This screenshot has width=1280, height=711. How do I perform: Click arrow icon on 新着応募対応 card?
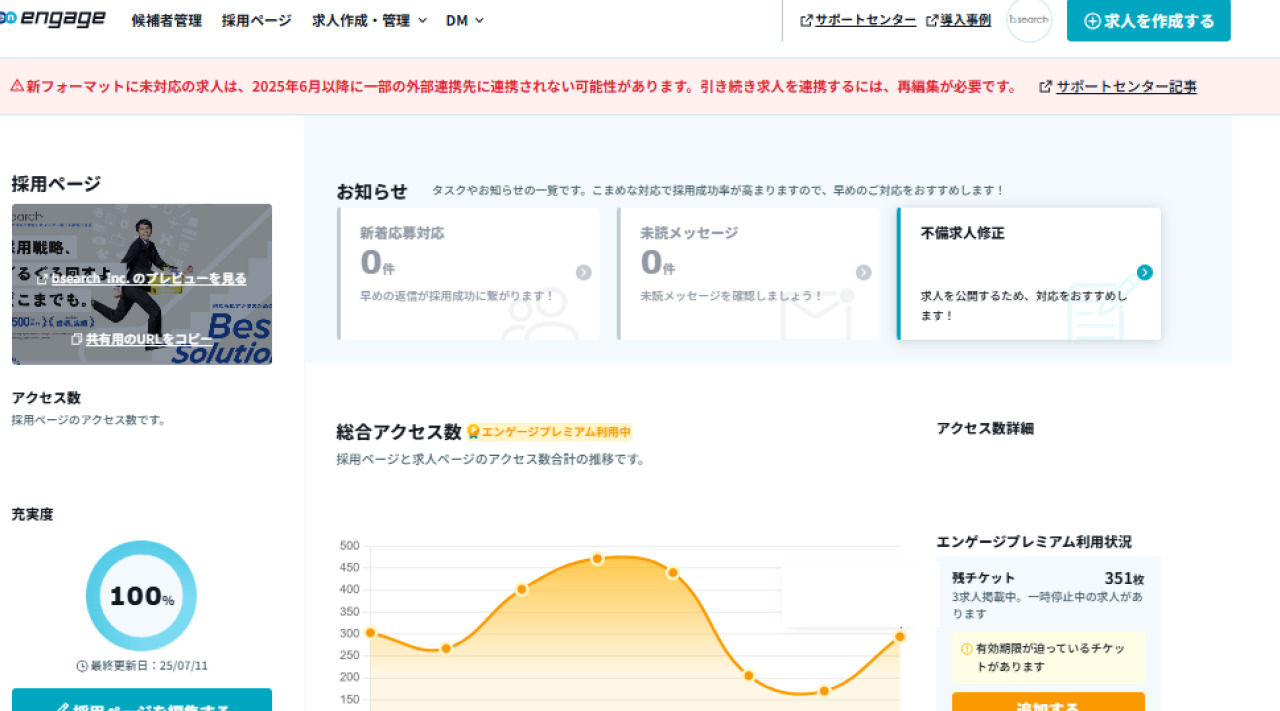583,273
